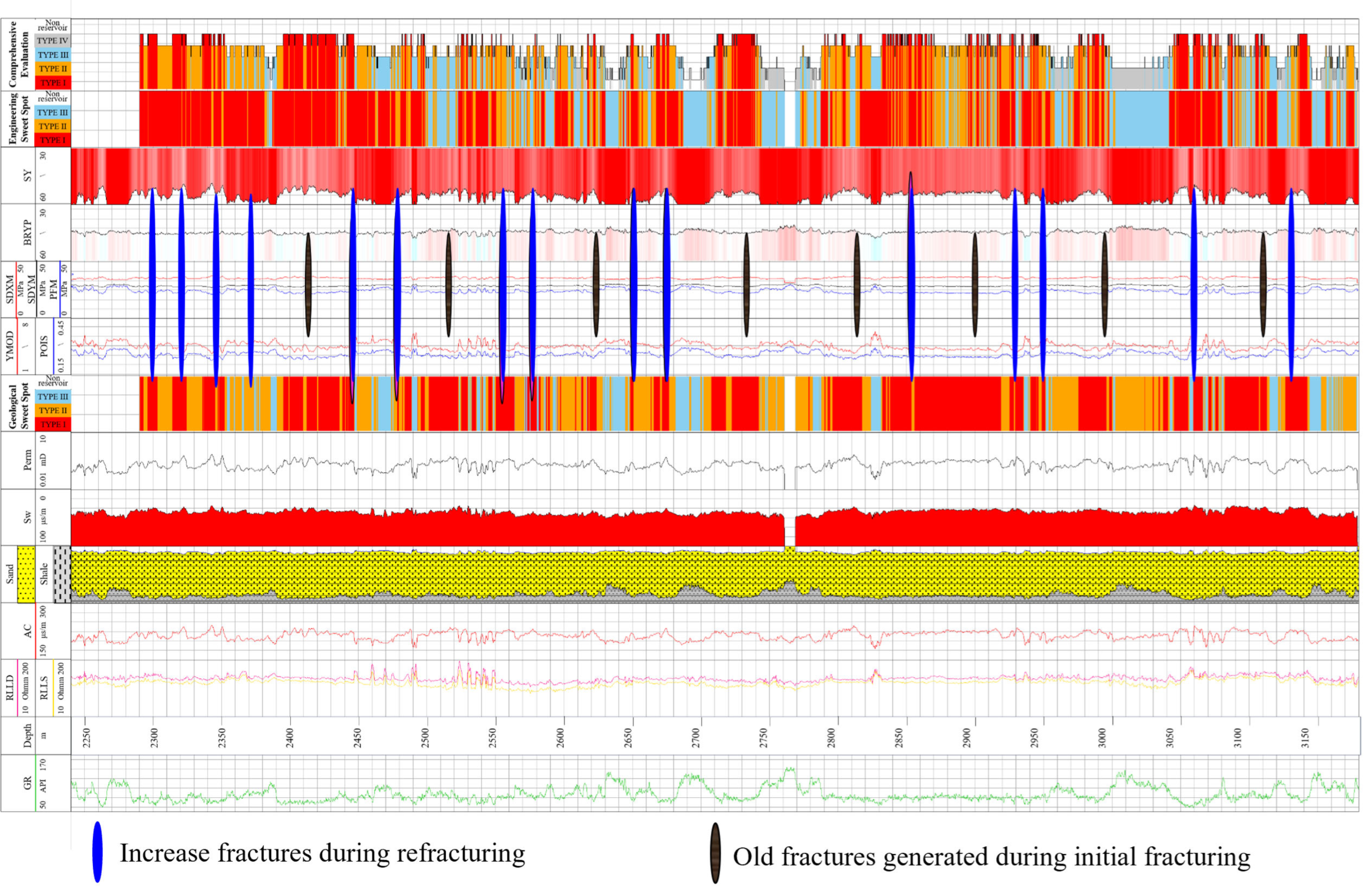
Task: Click the 2700 depth label
Action: [x=695, y=738]
